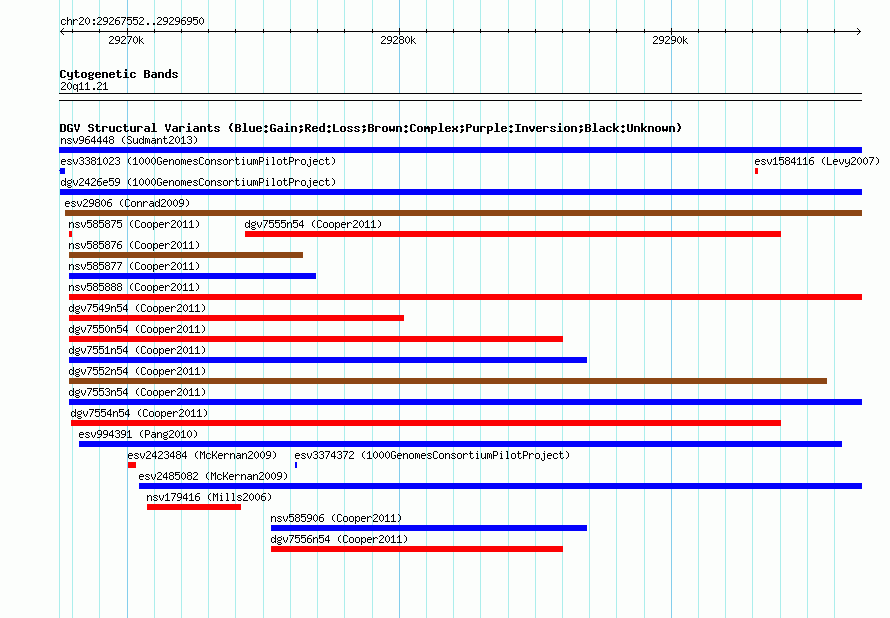Open the esv3381023 (1000GenomesConsortiumPilotProject) label
Image resolution: width=890 pixels, height=618 pixels.
(x=198, y=161)
